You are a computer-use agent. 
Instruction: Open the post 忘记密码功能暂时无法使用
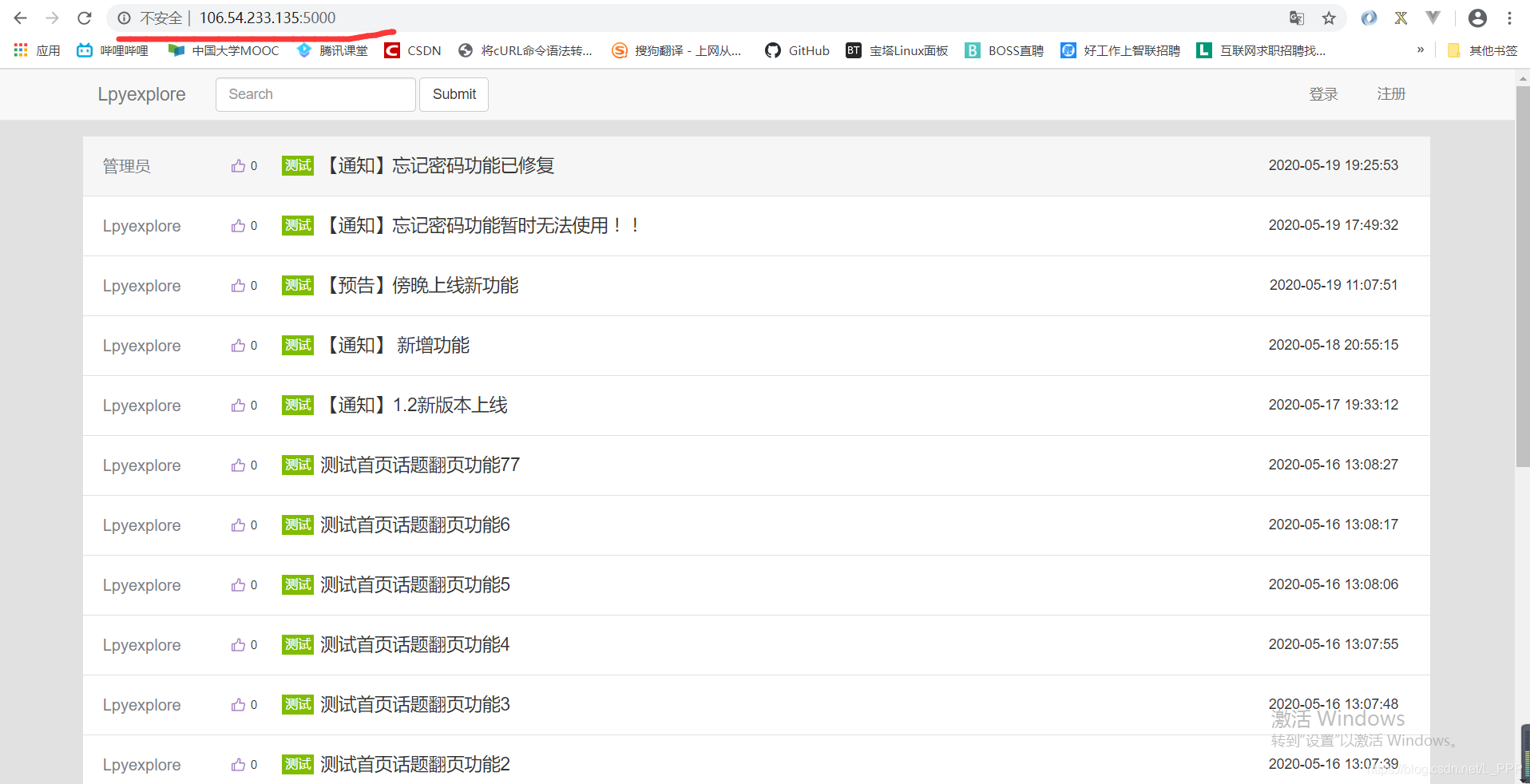point(482,225)
